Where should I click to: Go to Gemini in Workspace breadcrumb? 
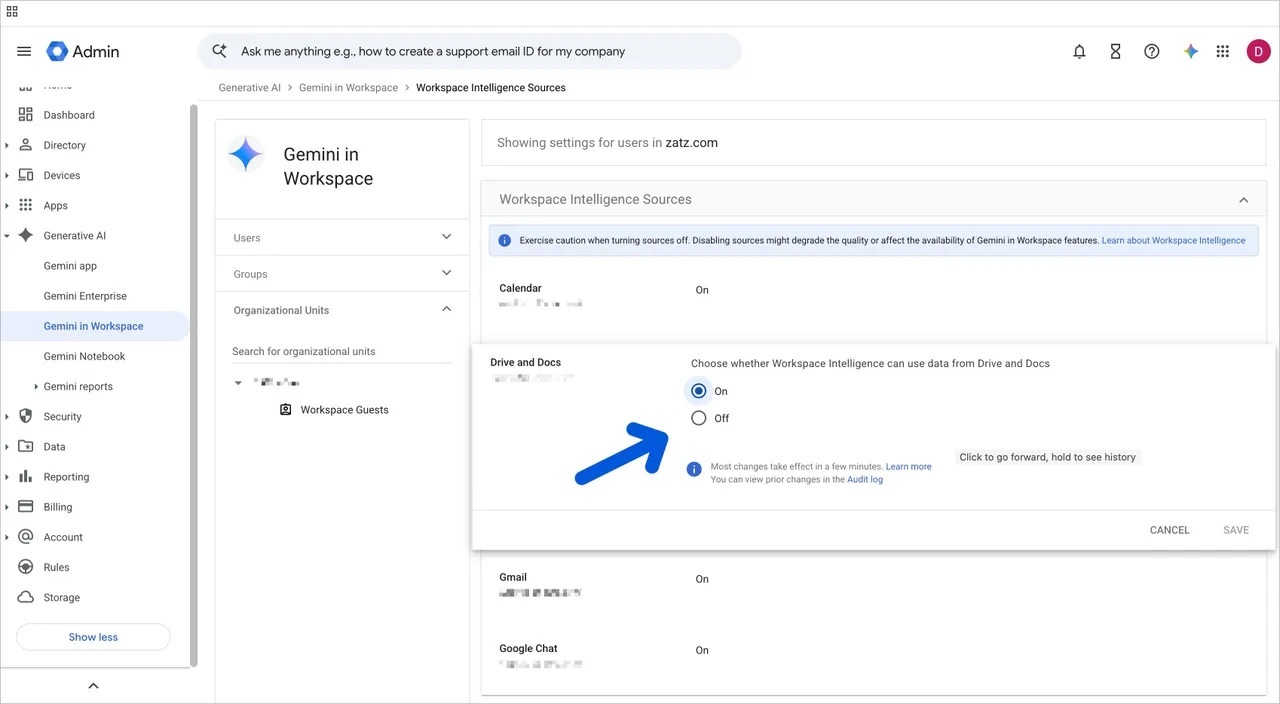(348, 88)
